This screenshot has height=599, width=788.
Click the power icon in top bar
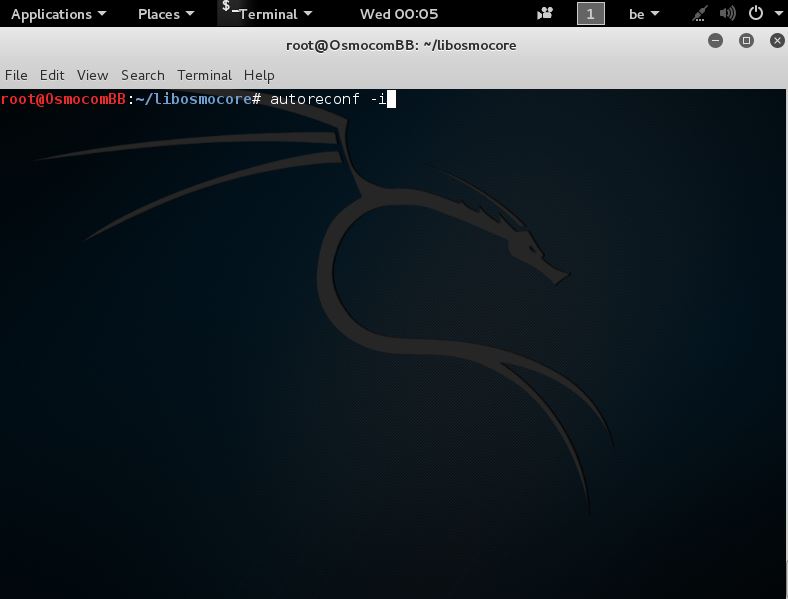(x=756, y=13)
